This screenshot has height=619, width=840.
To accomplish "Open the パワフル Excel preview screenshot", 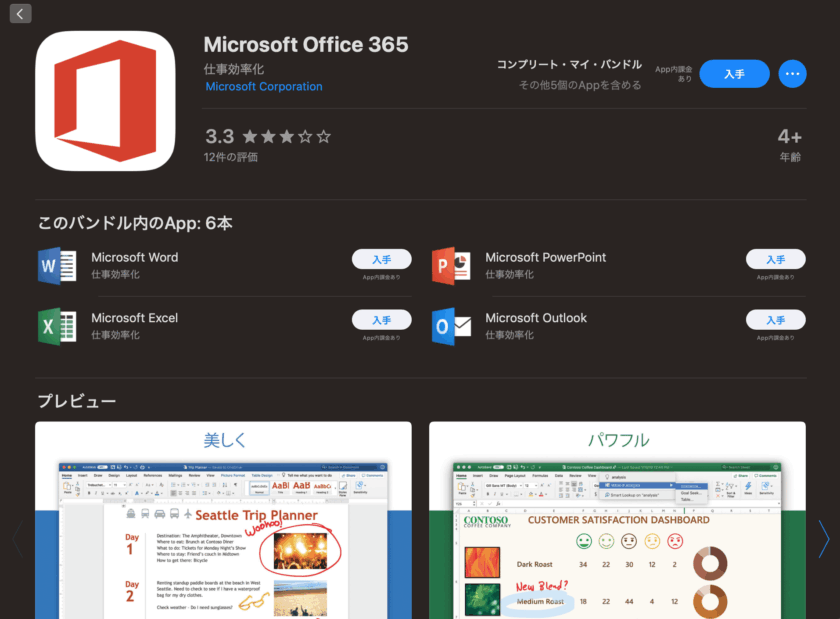I will point(617,520).
